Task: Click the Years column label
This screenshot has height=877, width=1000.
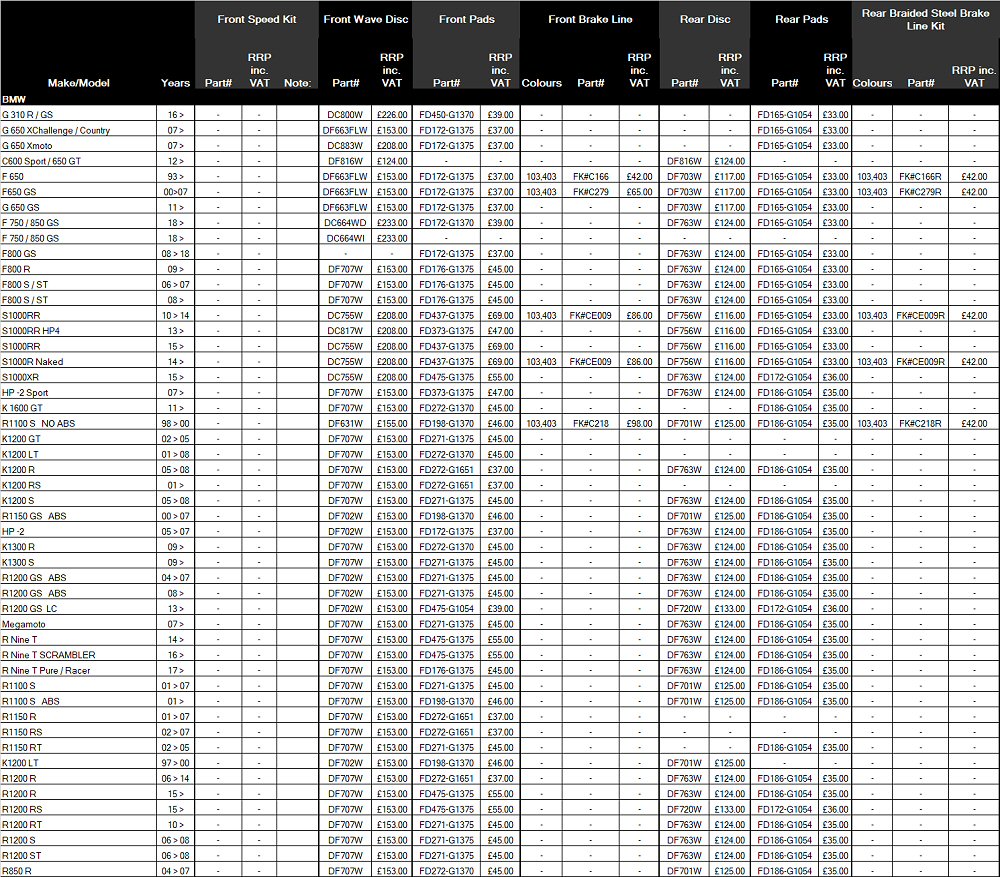Action: pos(175,83)
